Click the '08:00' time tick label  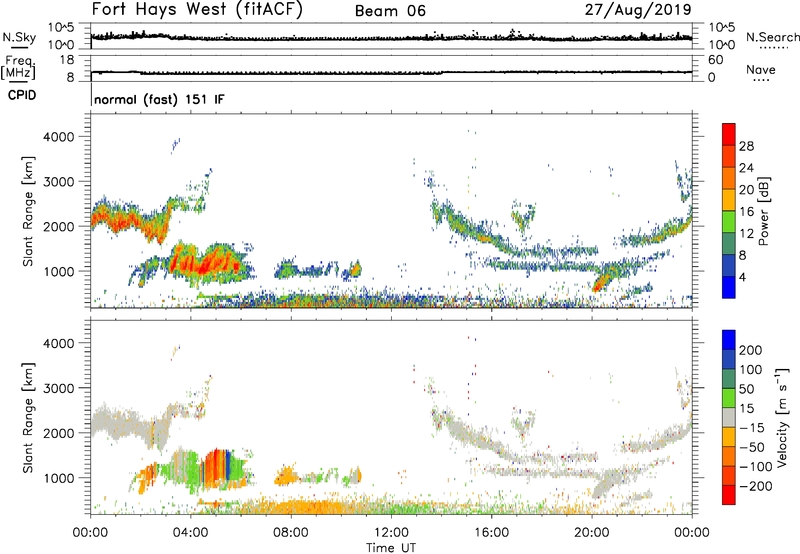pyautogui.click(x=290, y=533)
